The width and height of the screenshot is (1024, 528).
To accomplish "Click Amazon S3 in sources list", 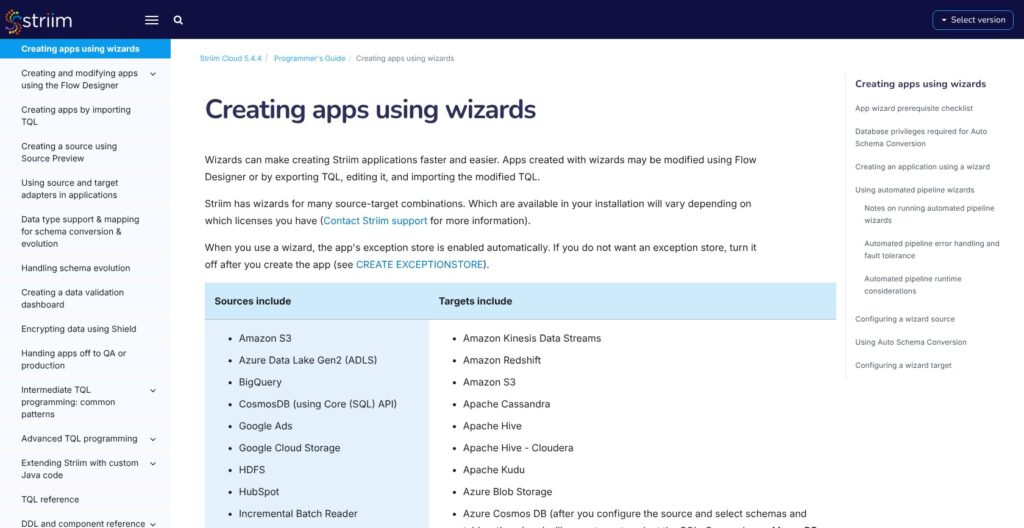I will pyautogui.click(x=265, y=338).
